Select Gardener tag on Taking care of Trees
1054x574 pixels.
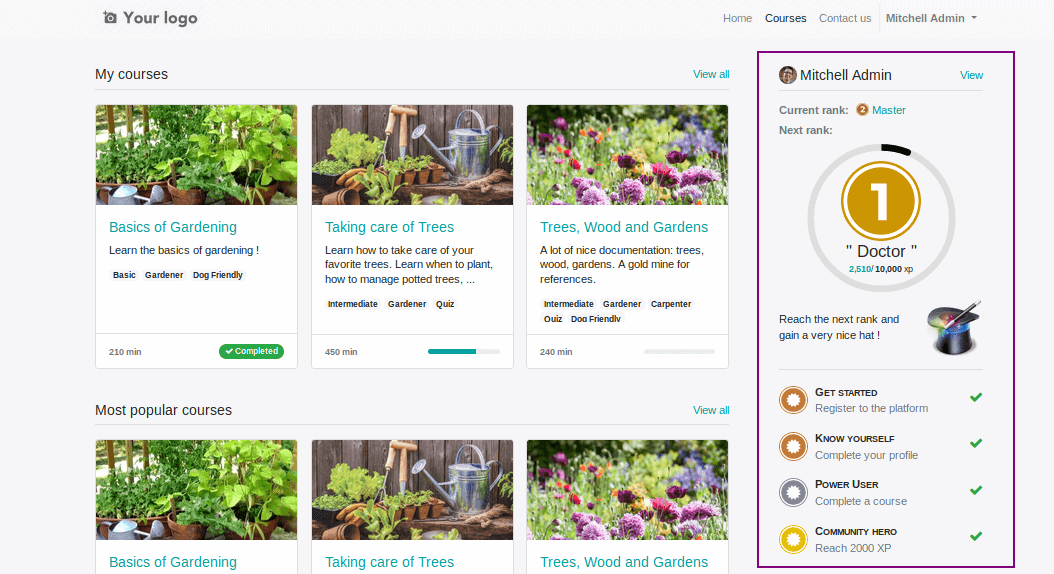(x=407, y=304)
